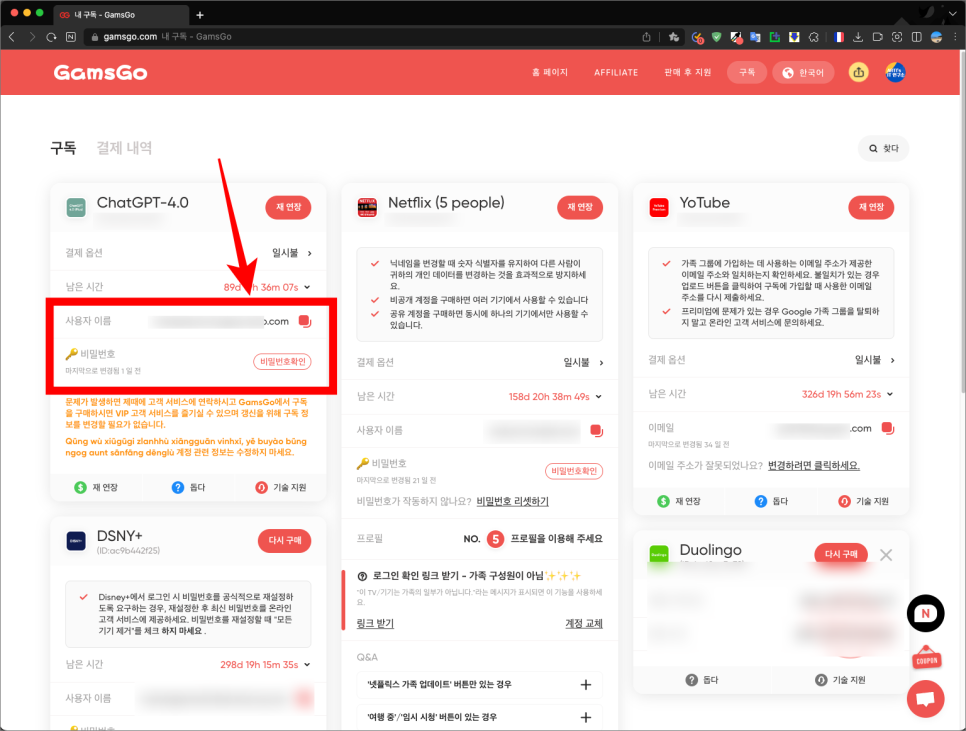Click tech support (기술 지원) in YoTube card
Image resolution: width=966 pixels, height=731 pixels.
863,501
